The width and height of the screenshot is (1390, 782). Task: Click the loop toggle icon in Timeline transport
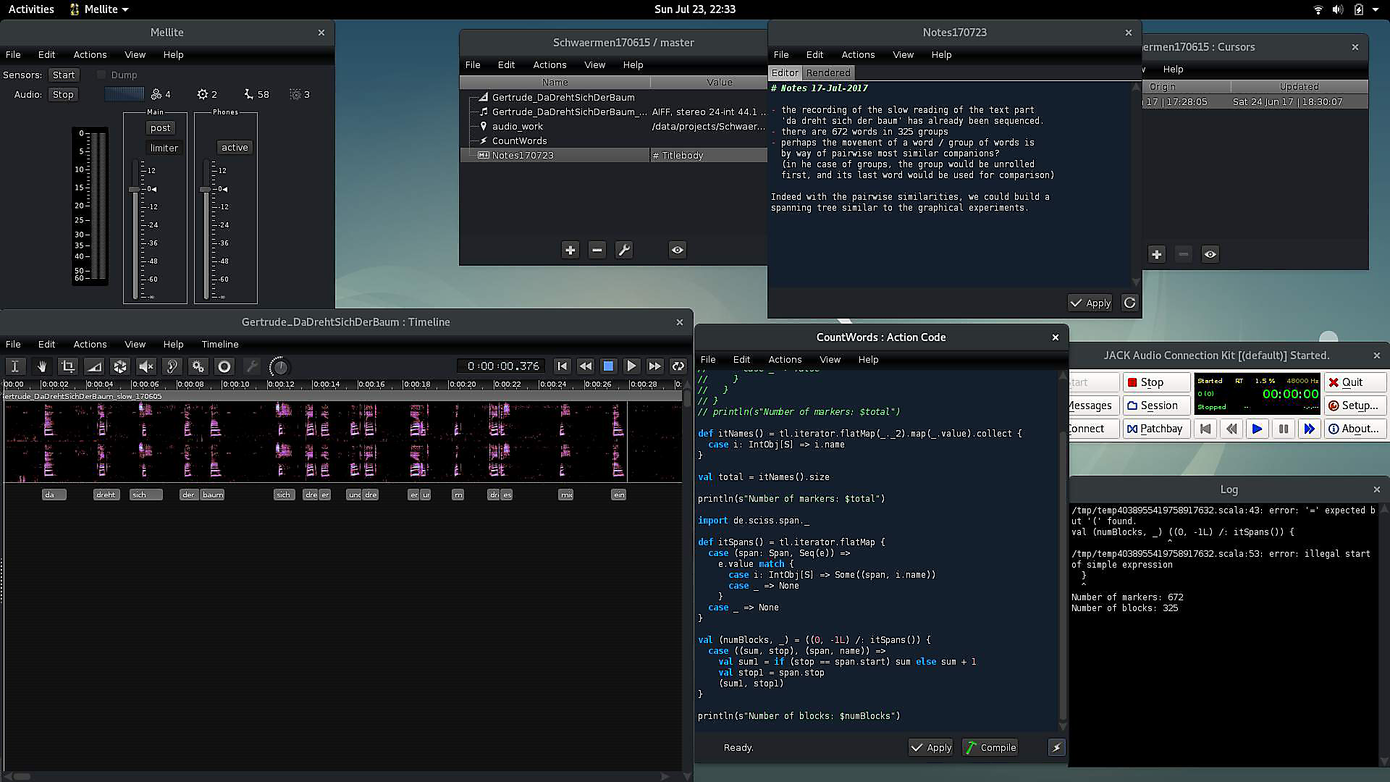pos(678,367)
